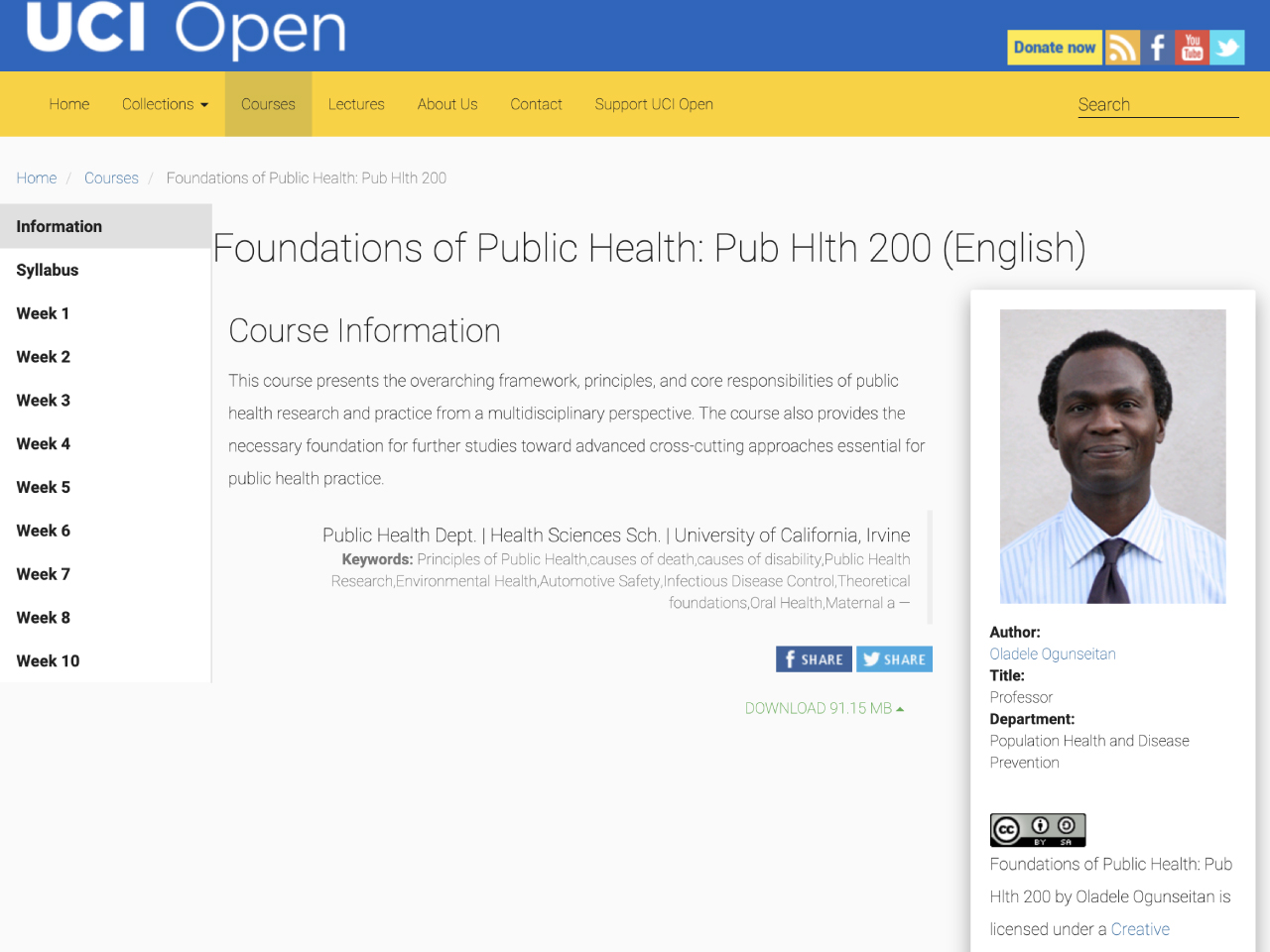Open the RSS feed icon
1270x952 pixels.
click(x=1122, y=48)
